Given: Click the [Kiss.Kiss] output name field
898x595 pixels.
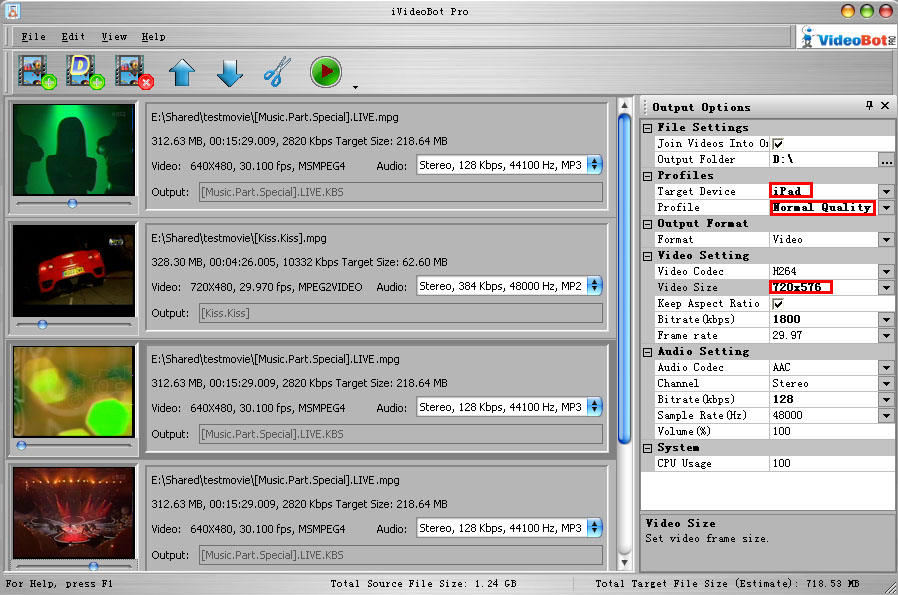Looking at the screenshot, I should [401, 313].
